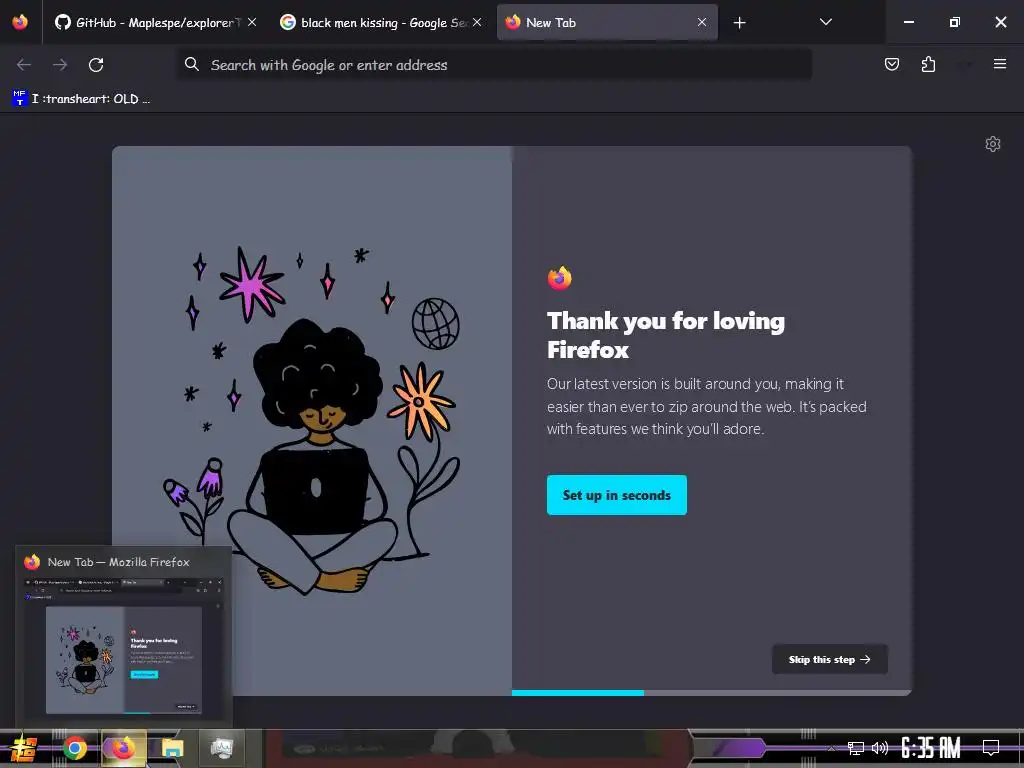The image size is (1024, 768).
Task: Click Skip this step
Action: click(x=829, y=660)
